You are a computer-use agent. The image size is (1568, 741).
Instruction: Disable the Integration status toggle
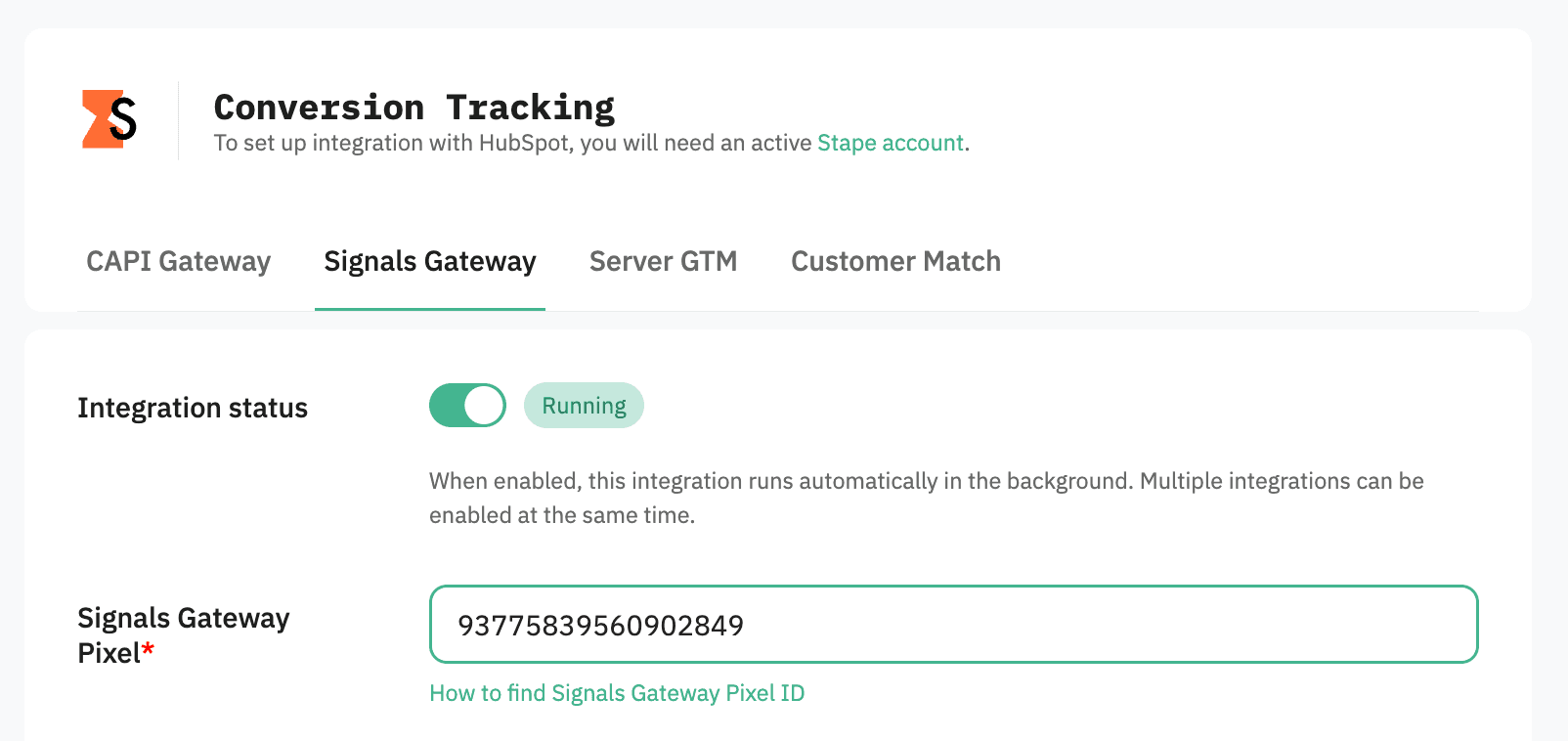[467, 405]
